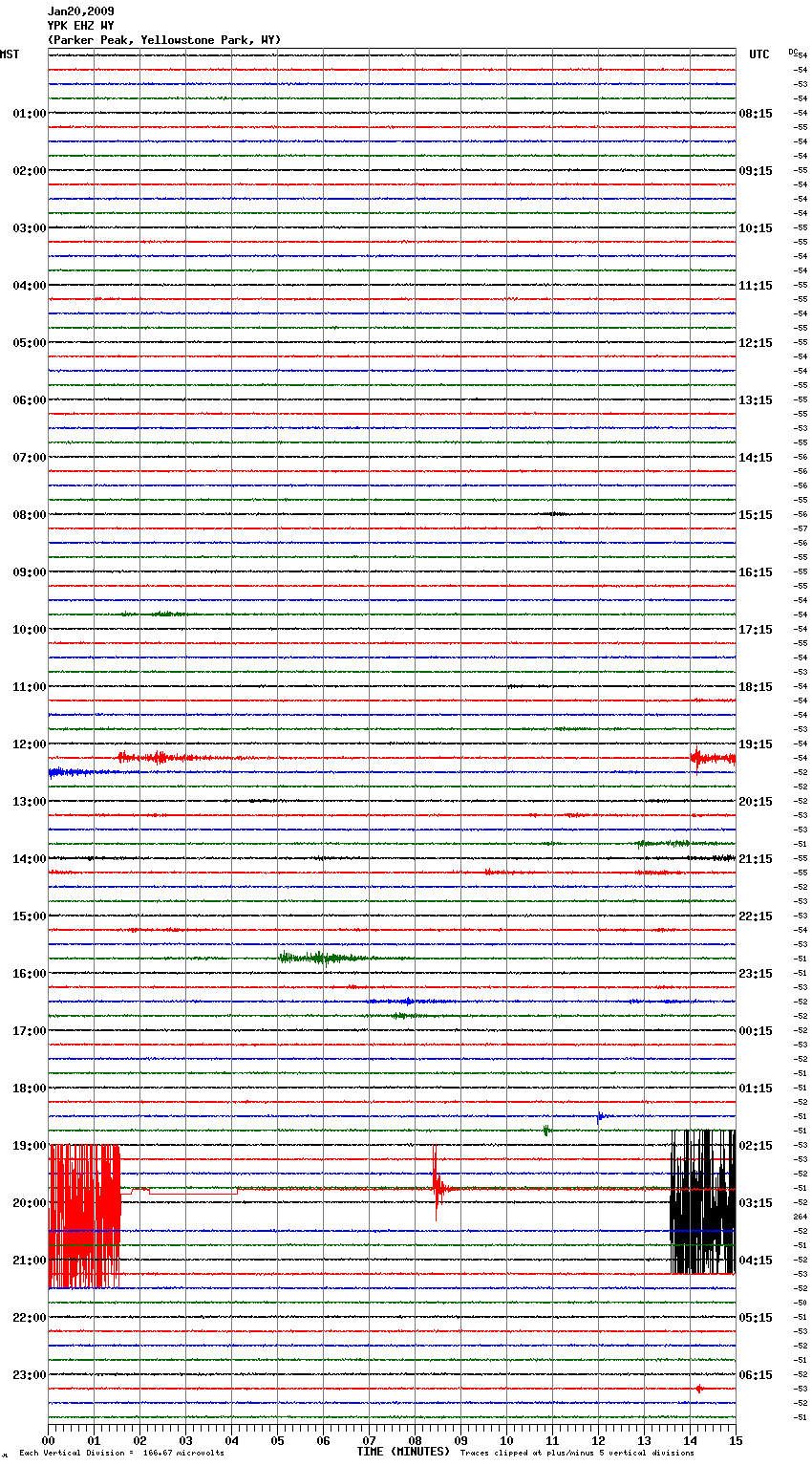This screenshot has height=1466, width=812.
Task: Click the 15:15 UTC time label
Action: pos(756,515)
